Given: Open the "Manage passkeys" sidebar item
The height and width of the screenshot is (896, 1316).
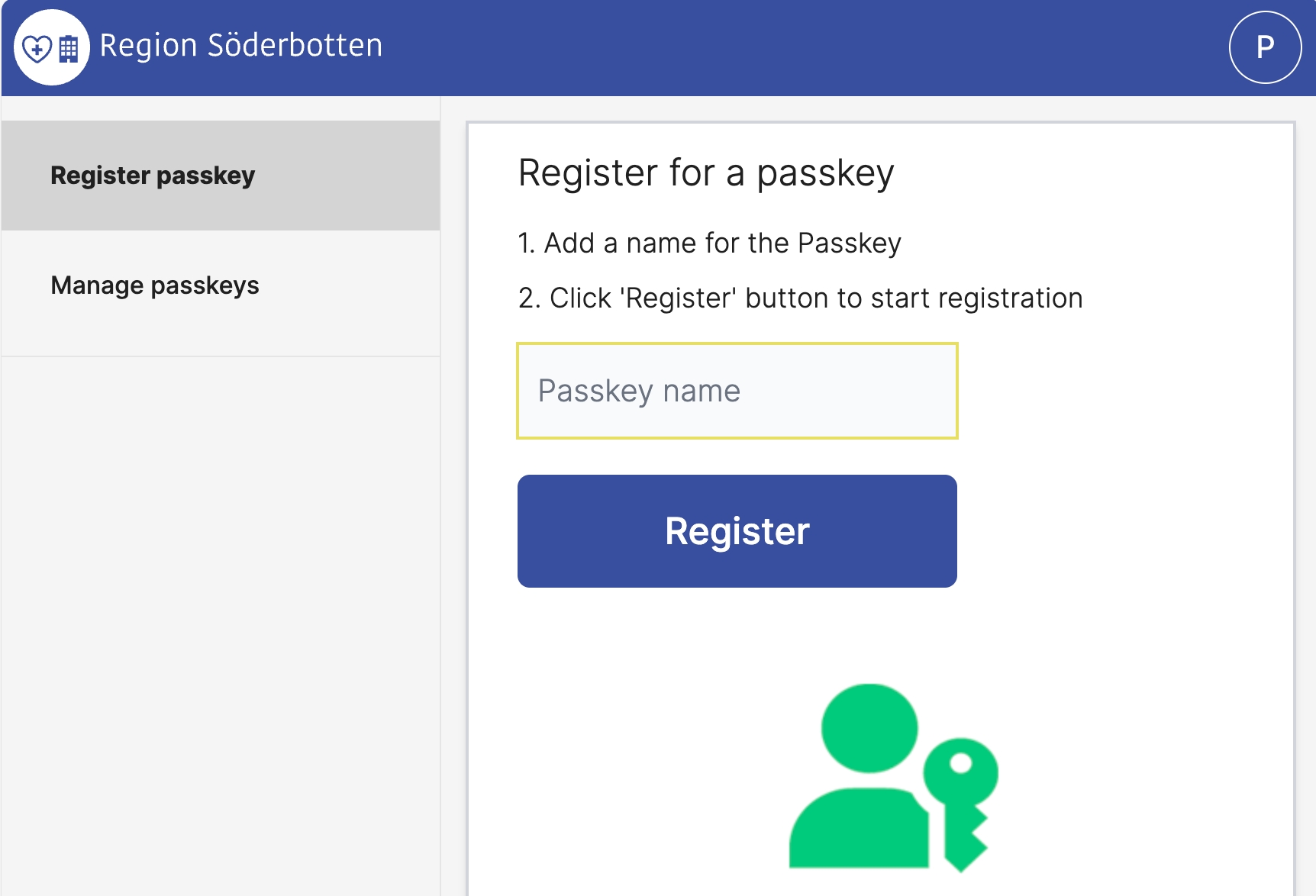Looking at the screenshot, I should 155,285.
